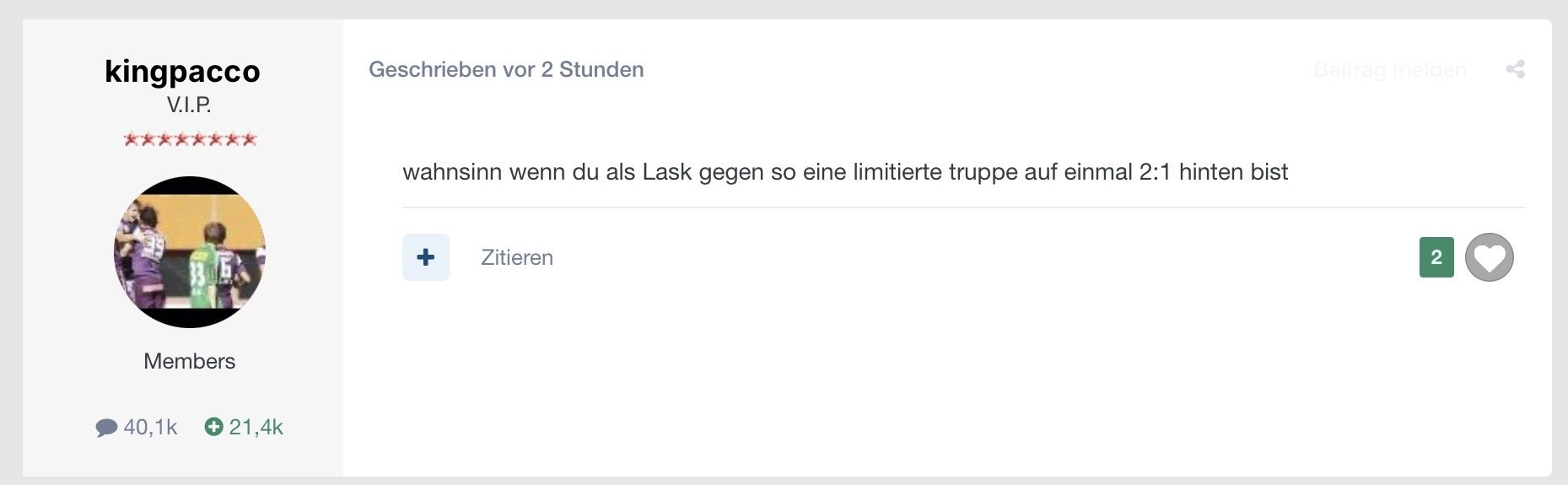This screenshot has width=1568, height=485.
Task: Open the Geschrieben vor 2 Stunden timestamp
Action: [x=506, y=69]
